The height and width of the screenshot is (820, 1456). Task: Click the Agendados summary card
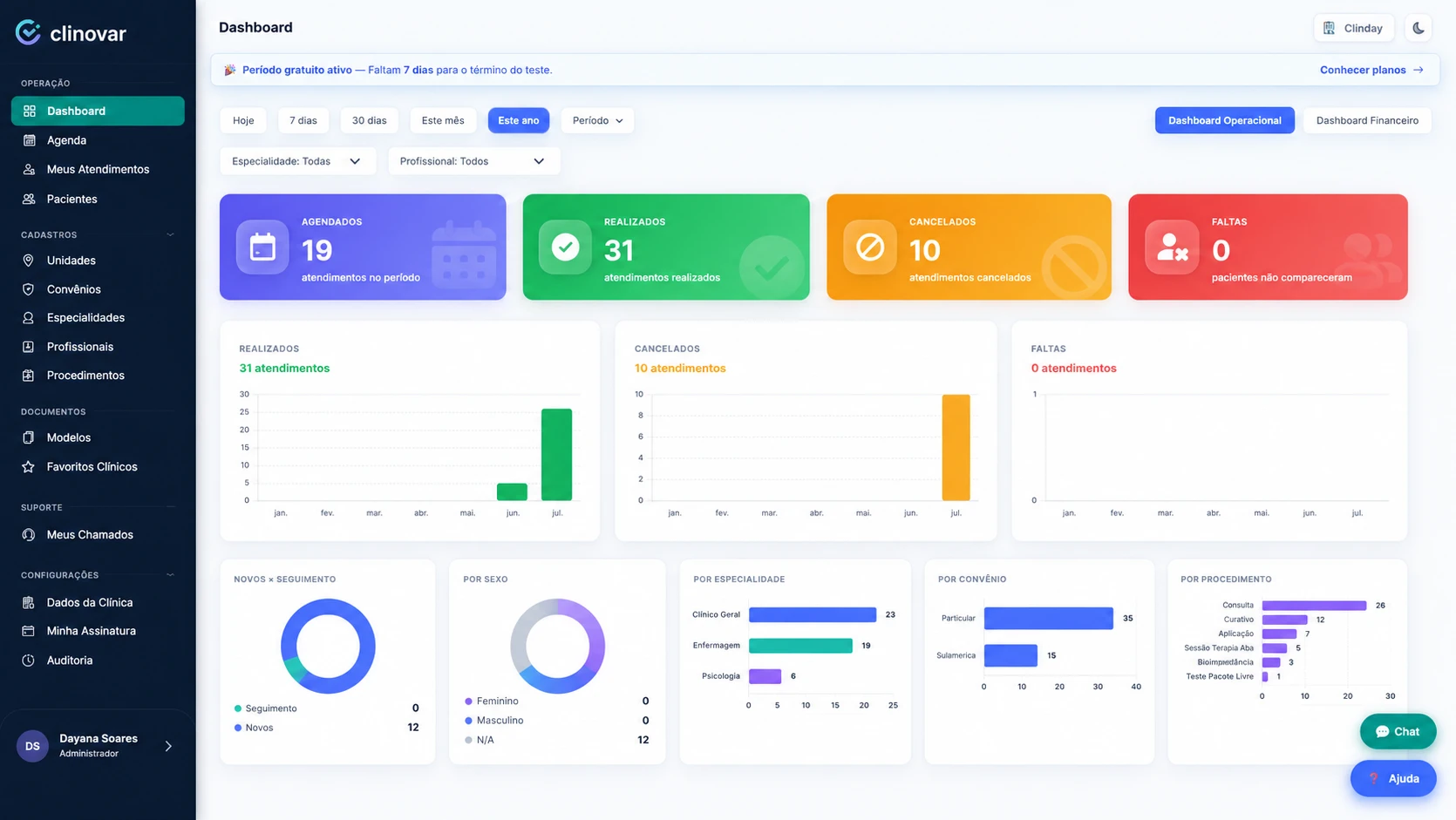[x=363, y=247]
